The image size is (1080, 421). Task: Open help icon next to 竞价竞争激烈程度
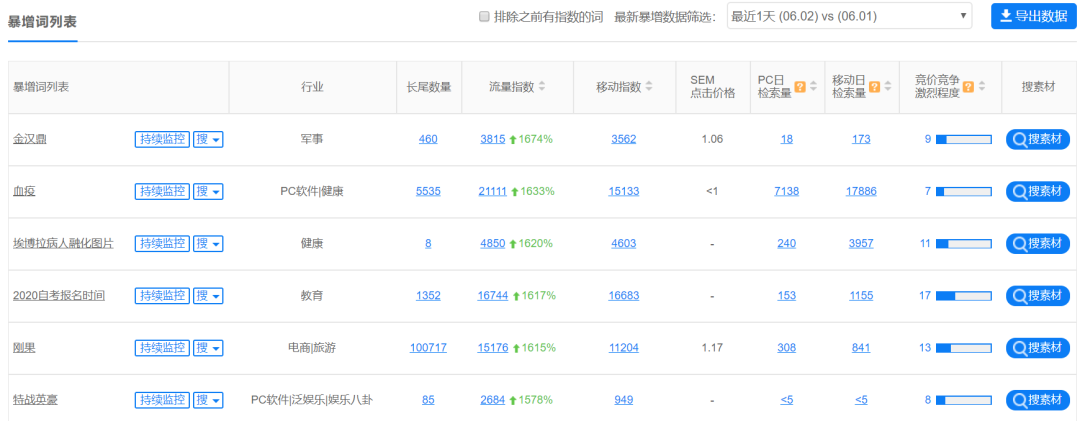coord(968,87)
